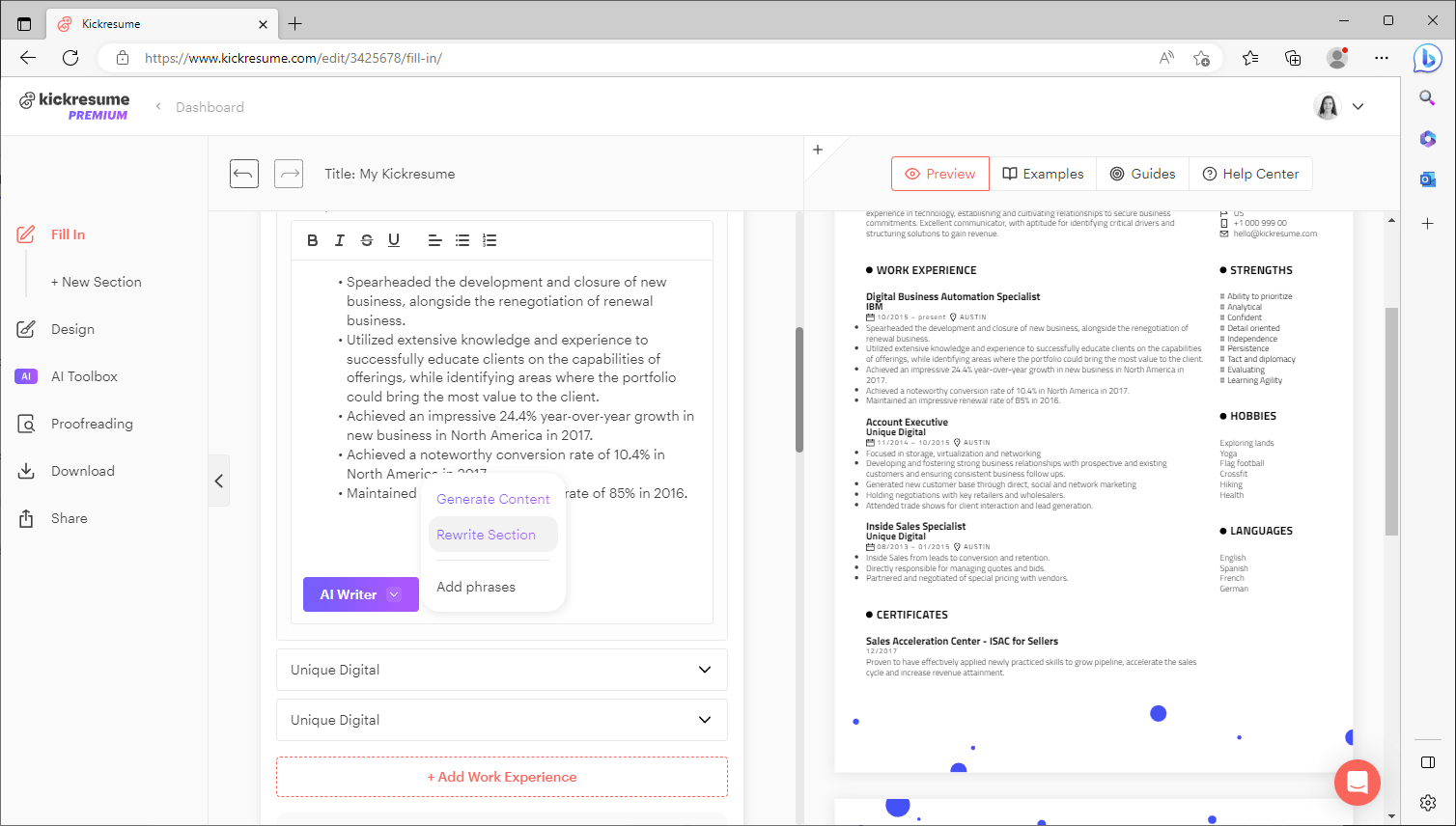Click the browser address bar URL
The width and height of the screenshot is (1456, 826).
pyautogui.click(x=294, y=58)
